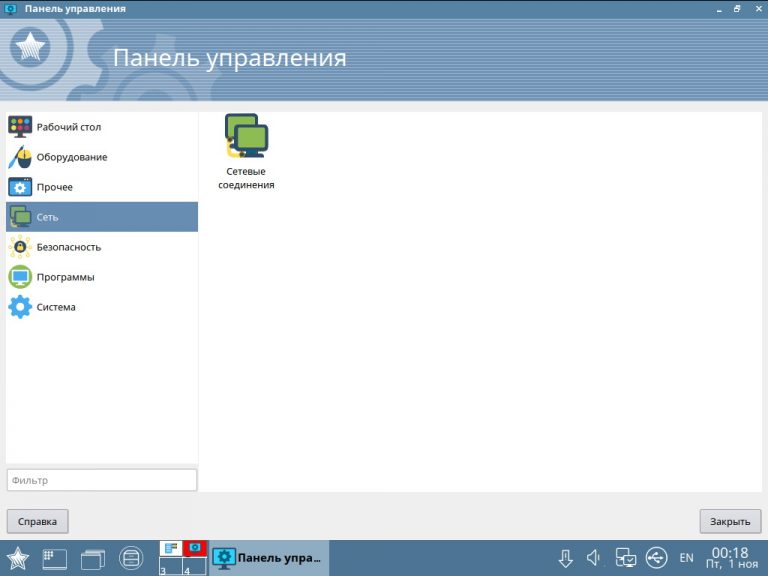Switch to virtual desktop 3
Image resolution: width=768 pixels, height=576 pixels.
[170, 566]
